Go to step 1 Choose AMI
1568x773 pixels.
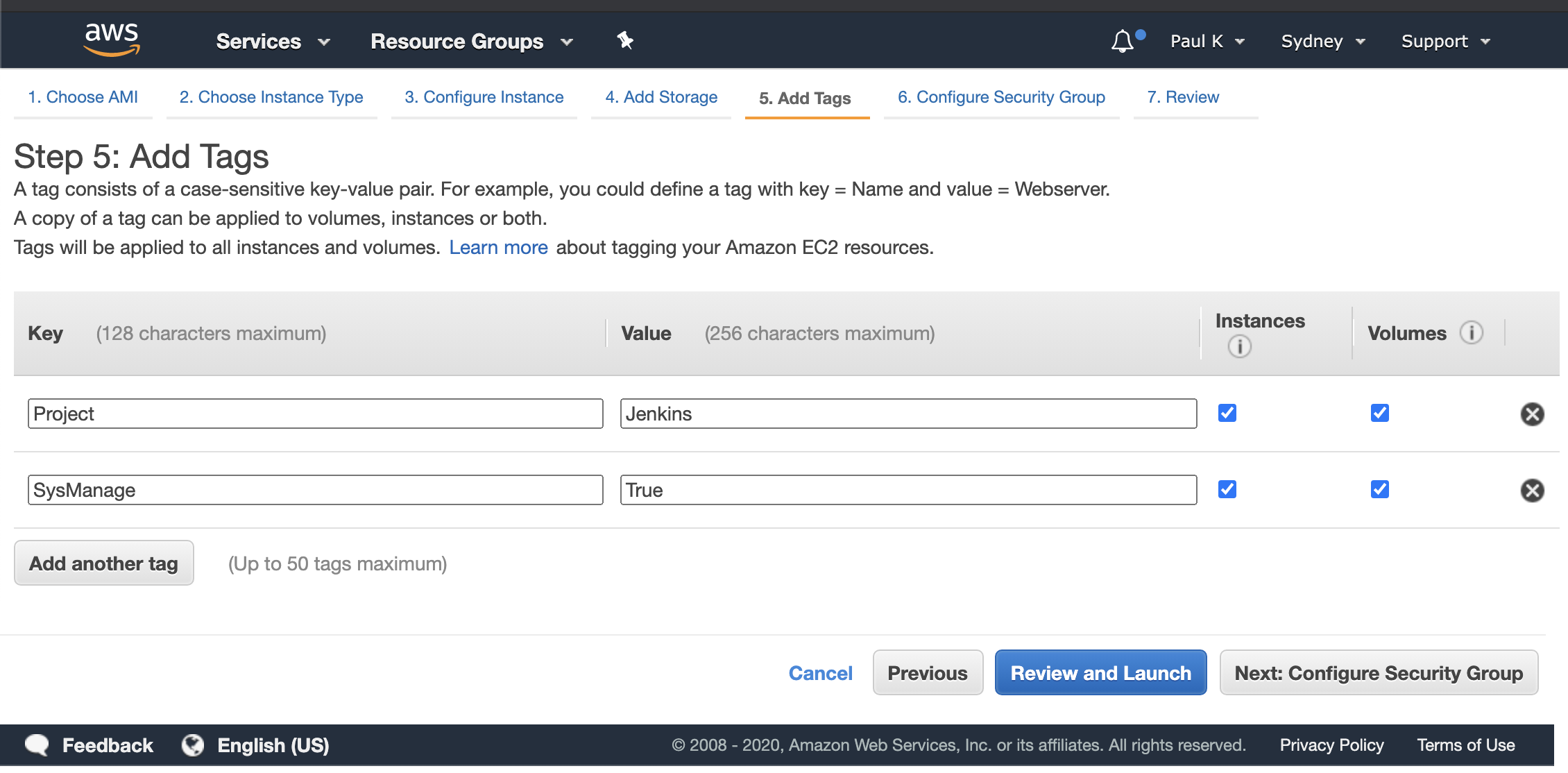coord(83,97)
